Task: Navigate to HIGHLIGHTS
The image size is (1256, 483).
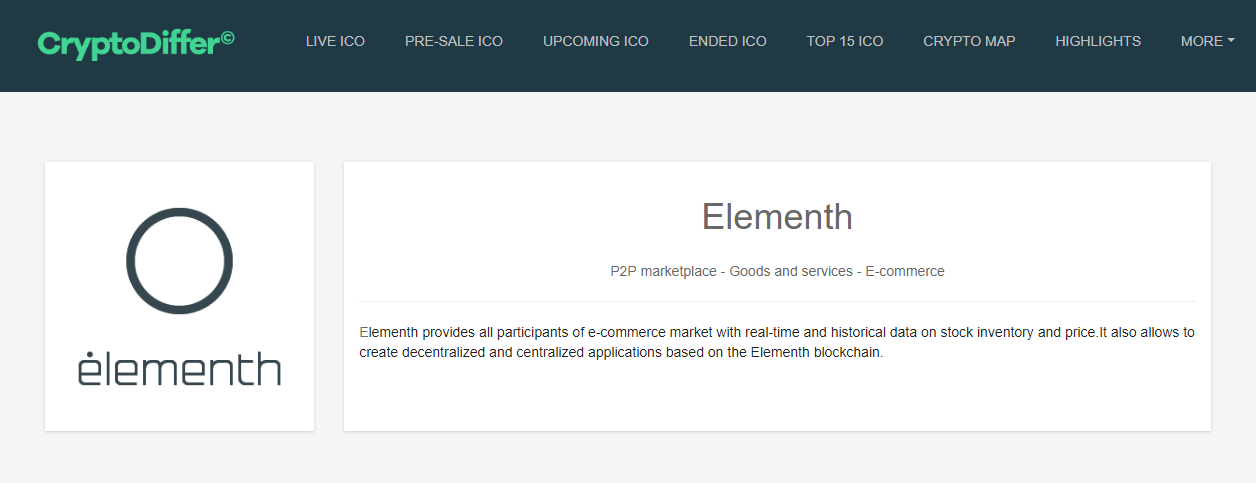Action: (1098, 41)
